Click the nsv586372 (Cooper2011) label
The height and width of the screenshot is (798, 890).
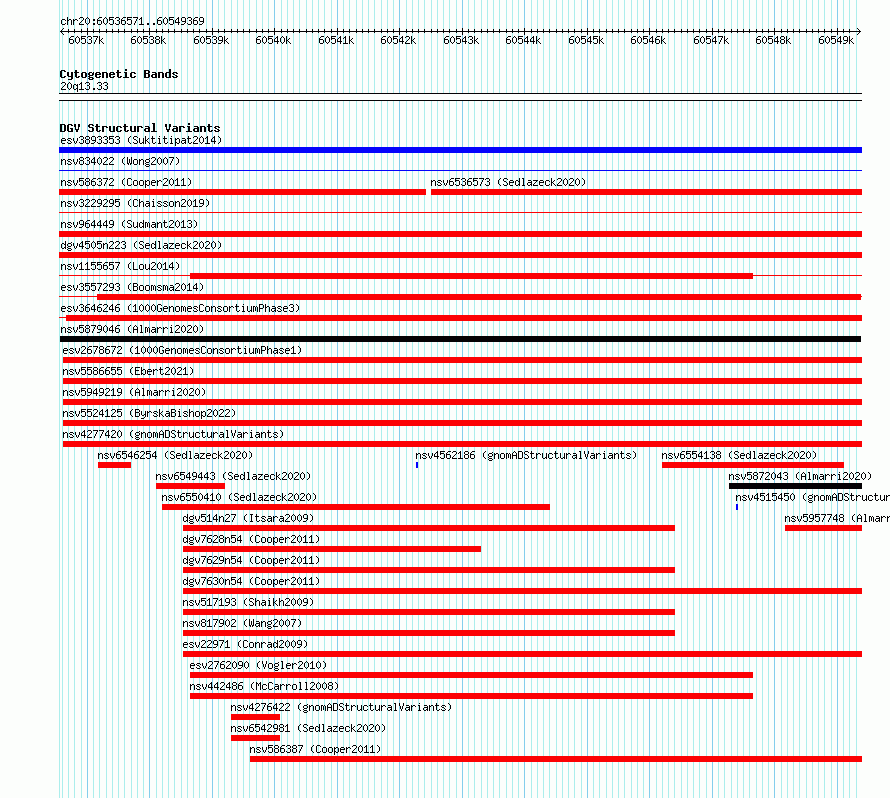click(x=126, y=182)
